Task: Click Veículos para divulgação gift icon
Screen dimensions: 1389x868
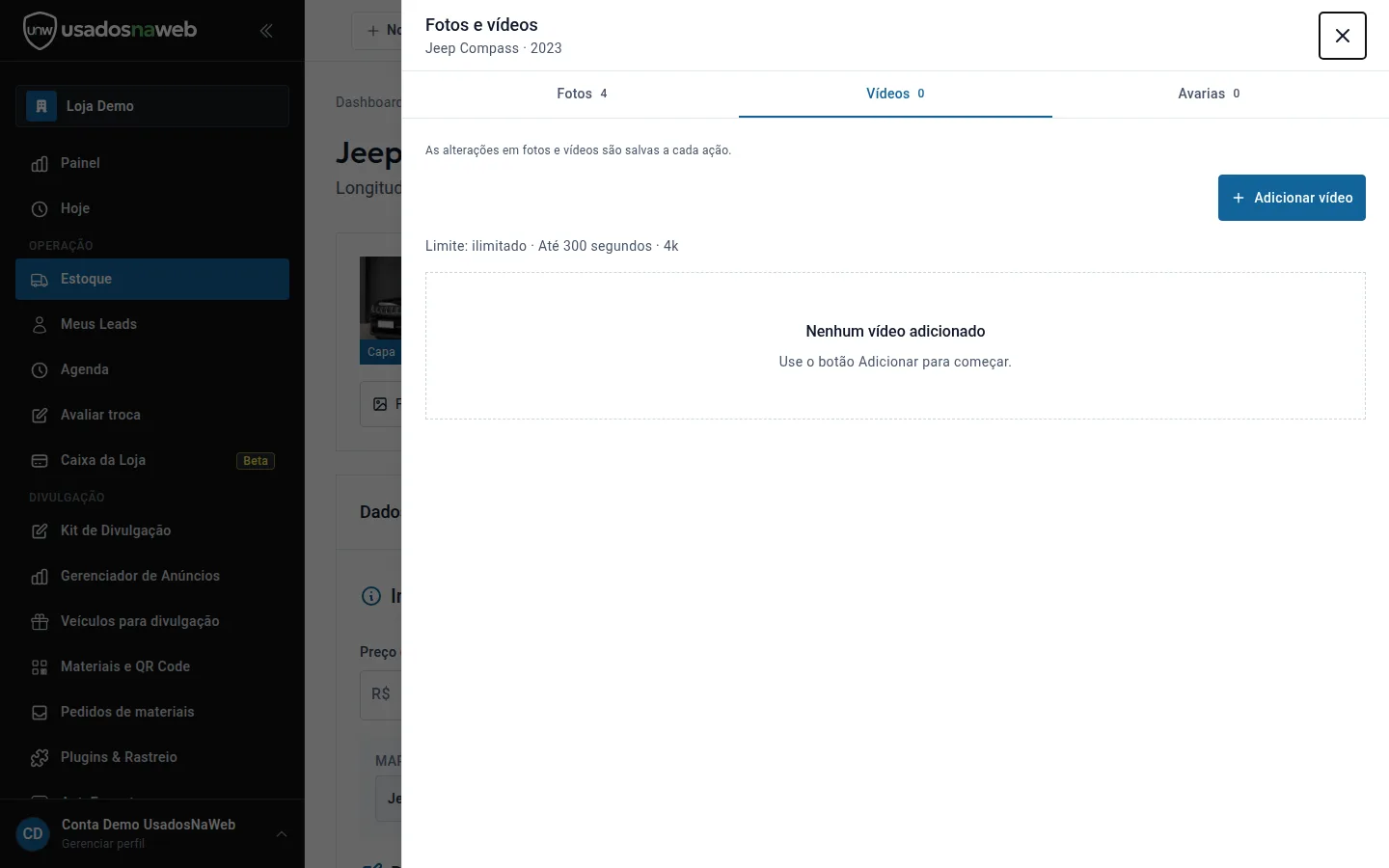Action: pyautogui.click(x=40, y=622)
